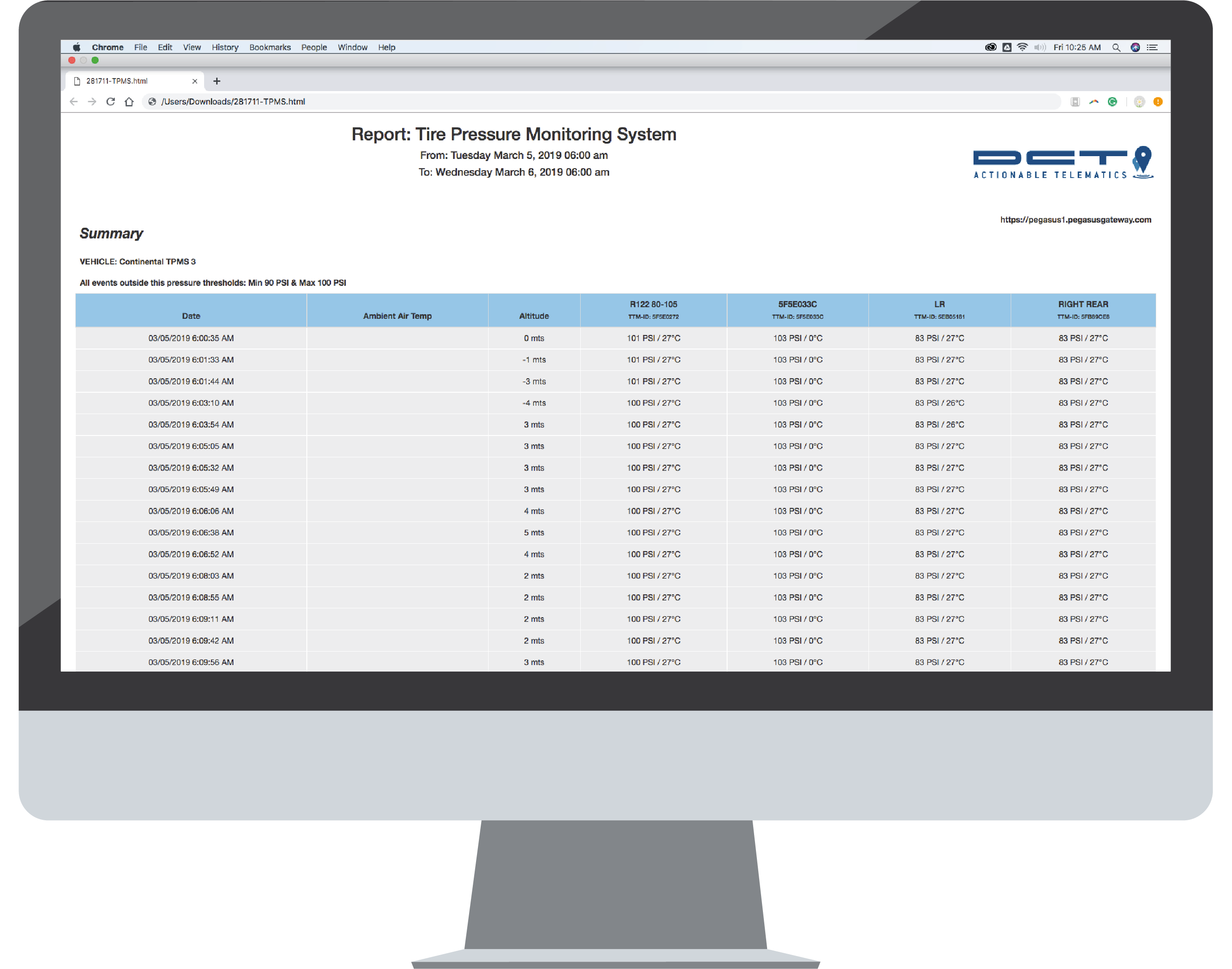
Task: Go back with the browser back arrow
Action: tap(74, 102)
